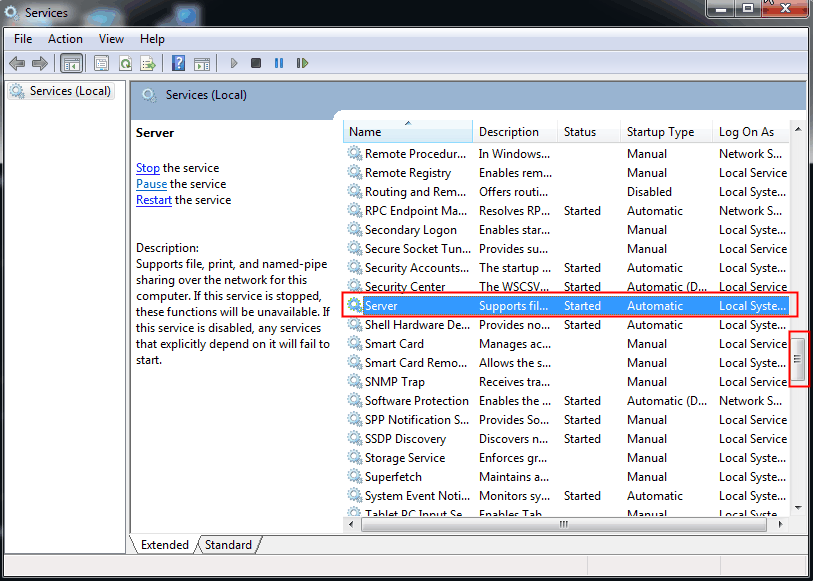Toggle the Show/Hide Action Pane icon
This screenshot has height=581, width=813.
(x=202, y=64)
